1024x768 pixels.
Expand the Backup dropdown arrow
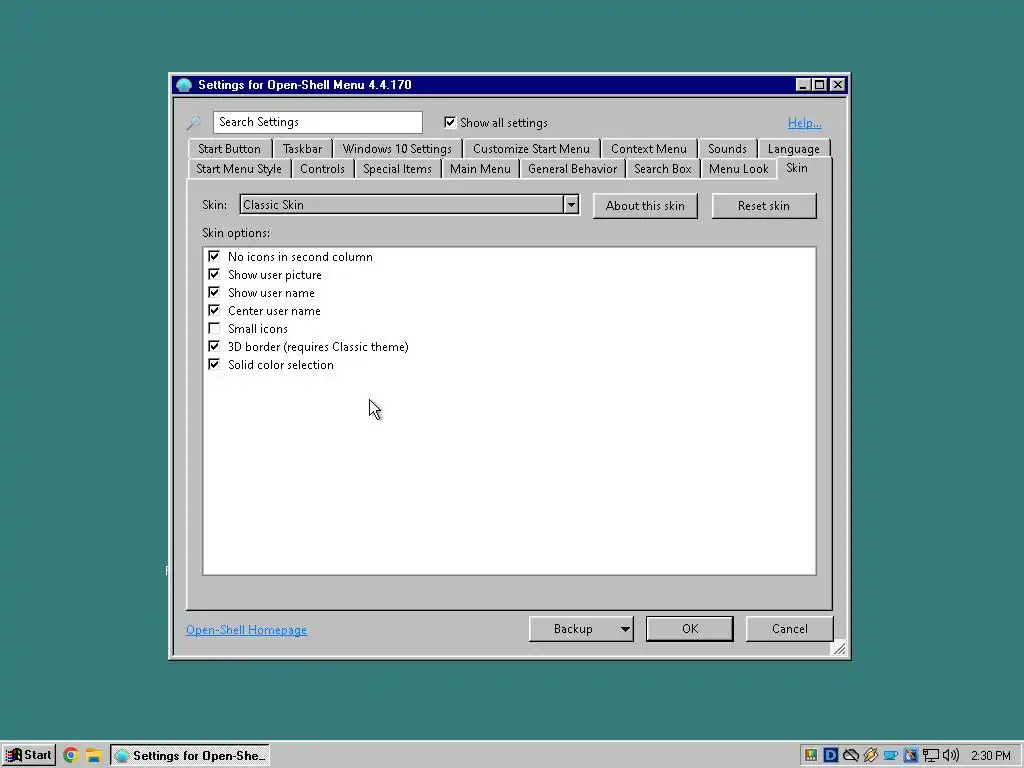click(625, 629)
